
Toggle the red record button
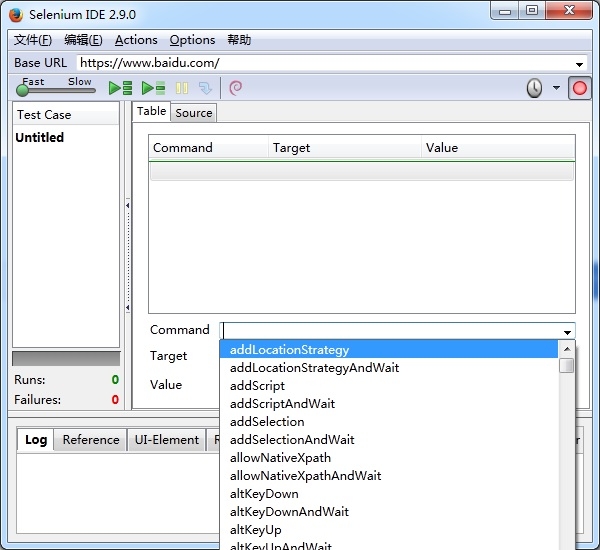[579, 88]
